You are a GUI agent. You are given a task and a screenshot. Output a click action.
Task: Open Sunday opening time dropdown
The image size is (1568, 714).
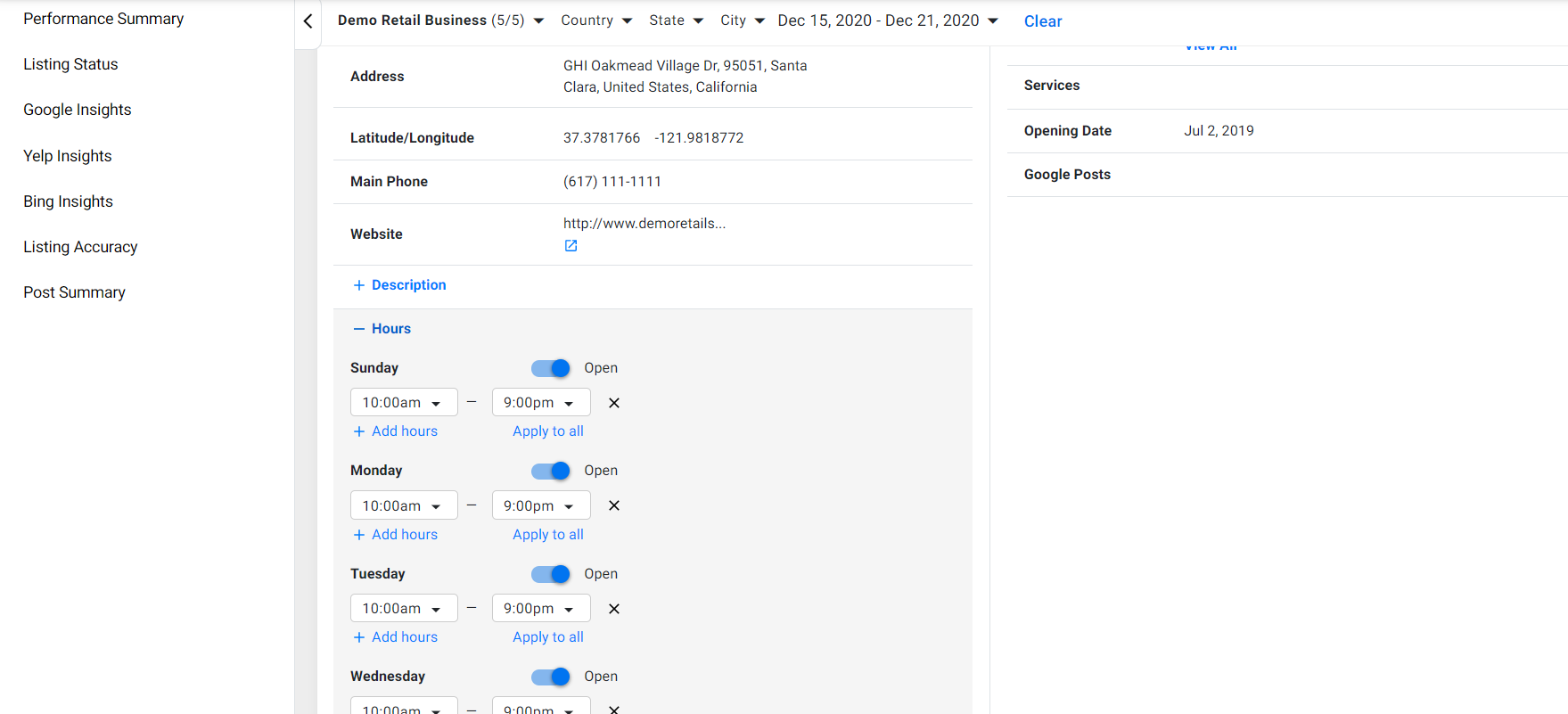click(x=404, y=403)
